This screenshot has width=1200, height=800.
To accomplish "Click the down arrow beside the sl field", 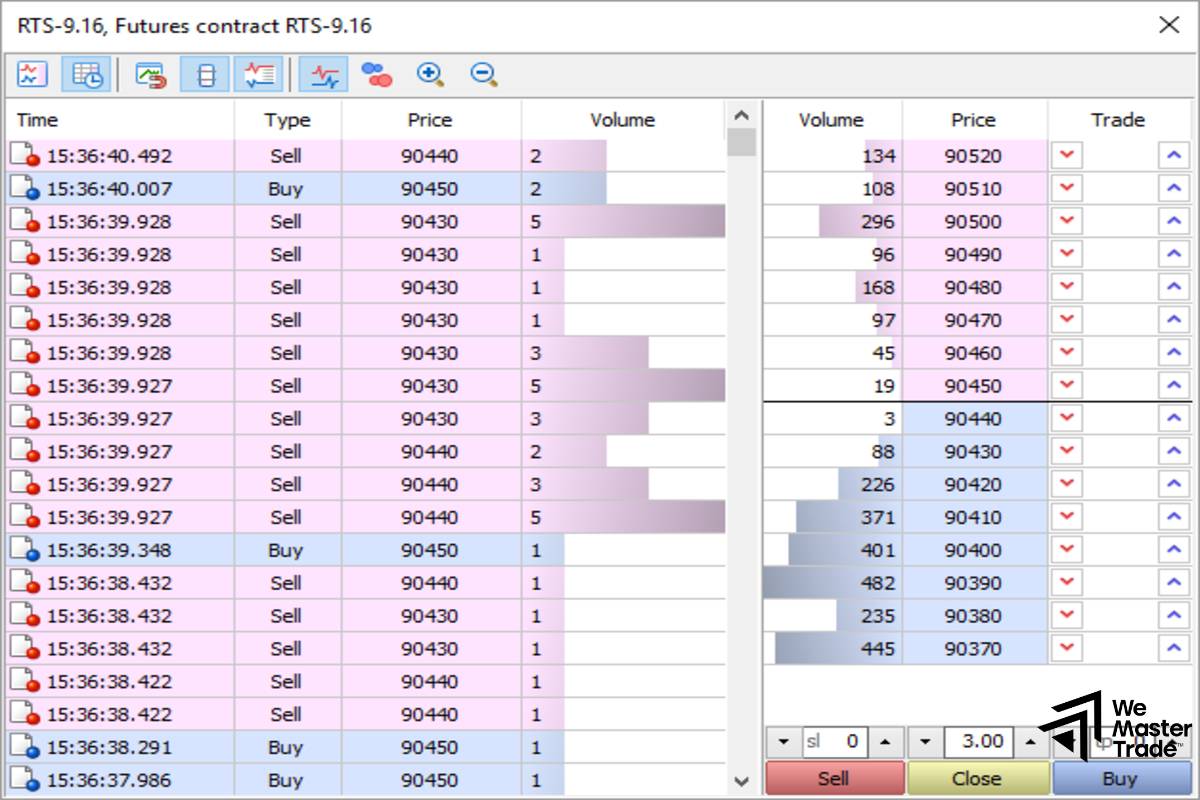I will pos(782,742).
